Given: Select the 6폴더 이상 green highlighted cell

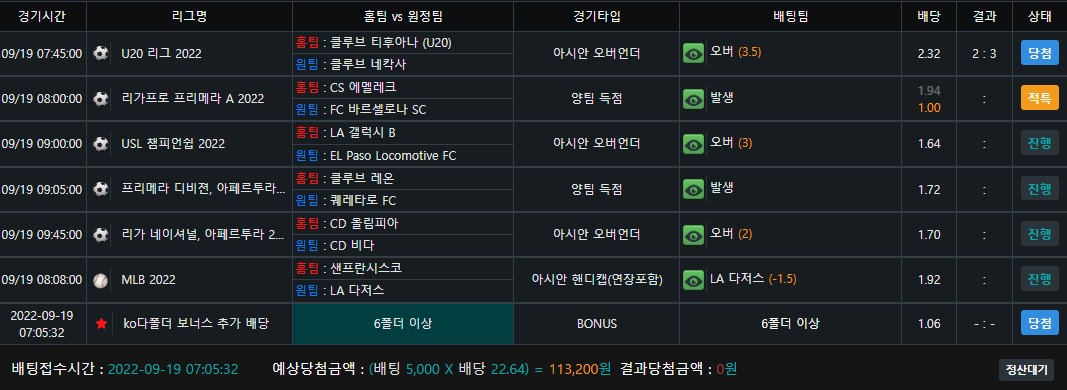Looking at the screenshot, I should (403, 324).
